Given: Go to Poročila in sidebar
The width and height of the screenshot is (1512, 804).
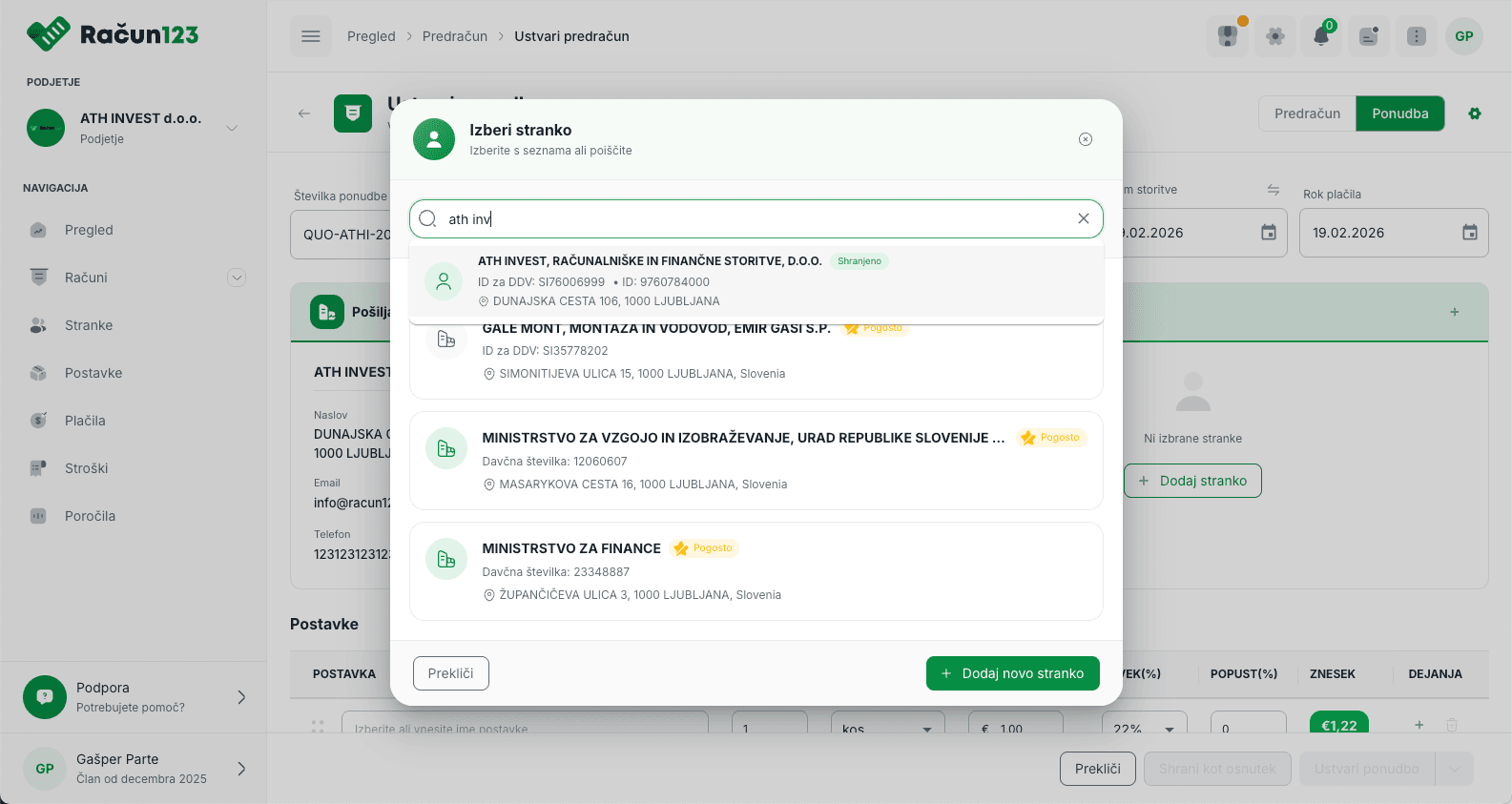Looking at the screenshot, I should 90,516.
